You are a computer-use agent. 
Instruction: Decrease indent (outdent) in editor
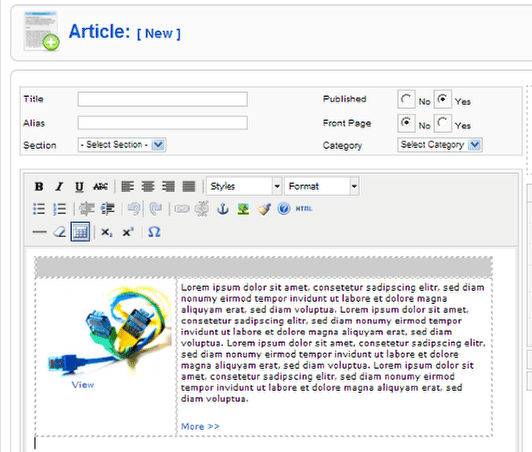point(87,209)
